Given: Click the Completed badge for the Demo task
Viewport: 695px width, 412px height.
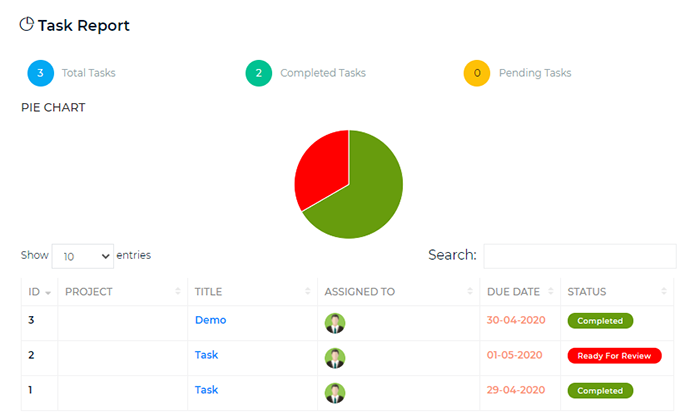Looking at the screenshot, I should [x=600, y=321].
